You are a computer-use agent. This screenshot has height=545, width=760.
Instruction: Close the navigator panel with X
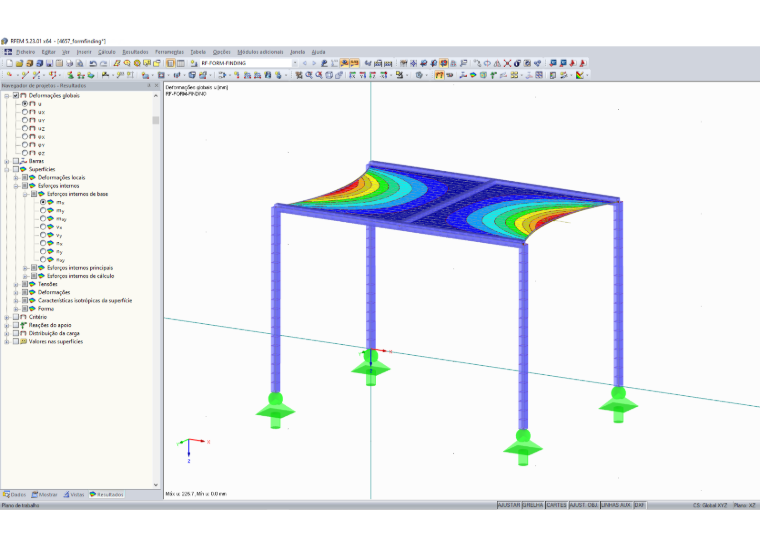(x=157, y=85)
